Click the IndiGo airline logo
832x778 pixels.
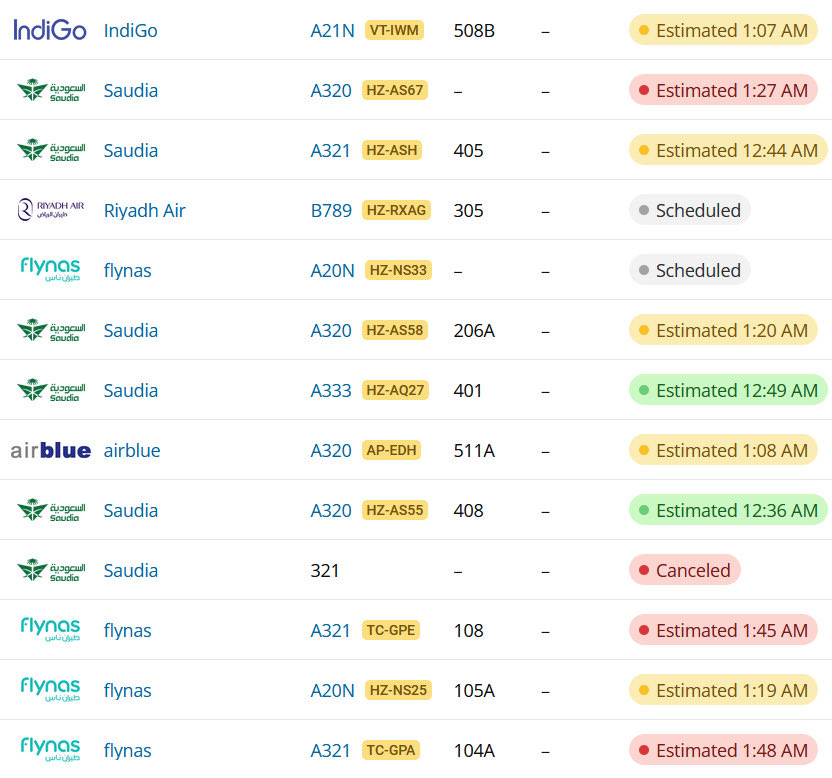point(50,30)
